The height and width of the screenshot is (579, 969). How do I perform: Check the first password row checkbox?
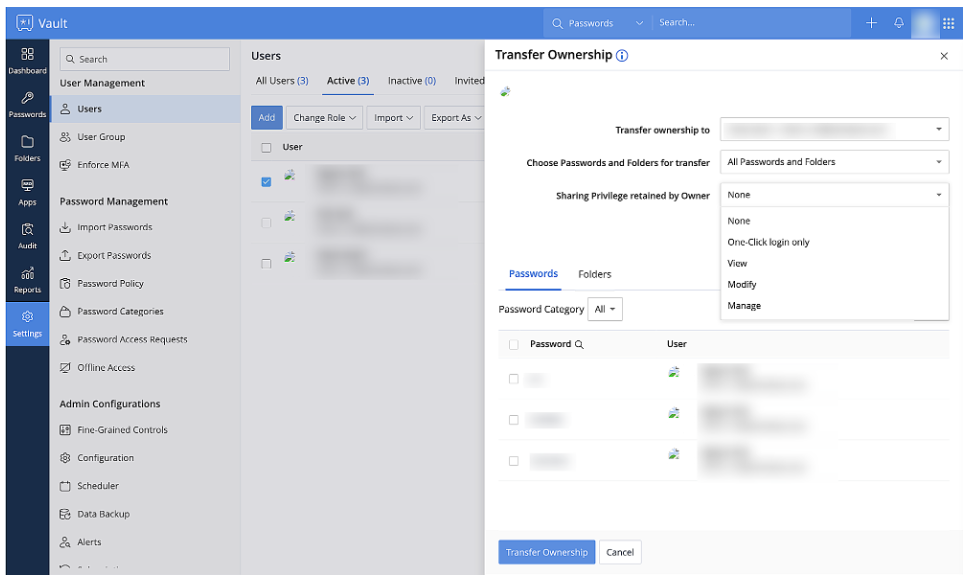click(514, 379)
